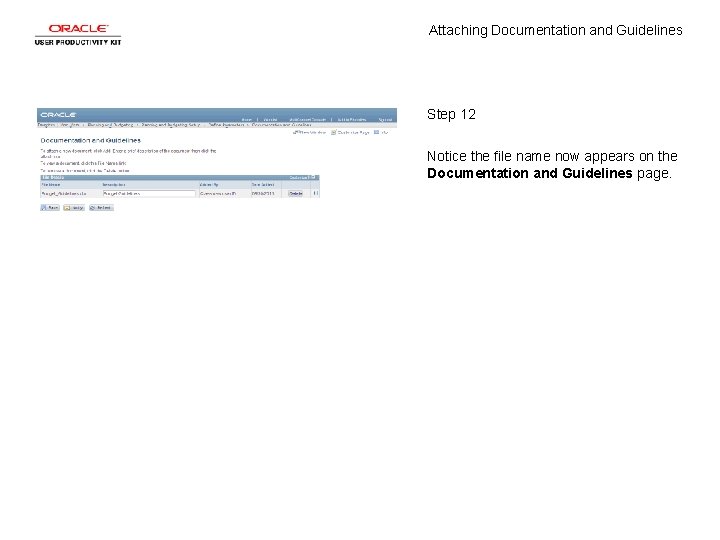Click the Date Added column header

click(x=263, y=185)
